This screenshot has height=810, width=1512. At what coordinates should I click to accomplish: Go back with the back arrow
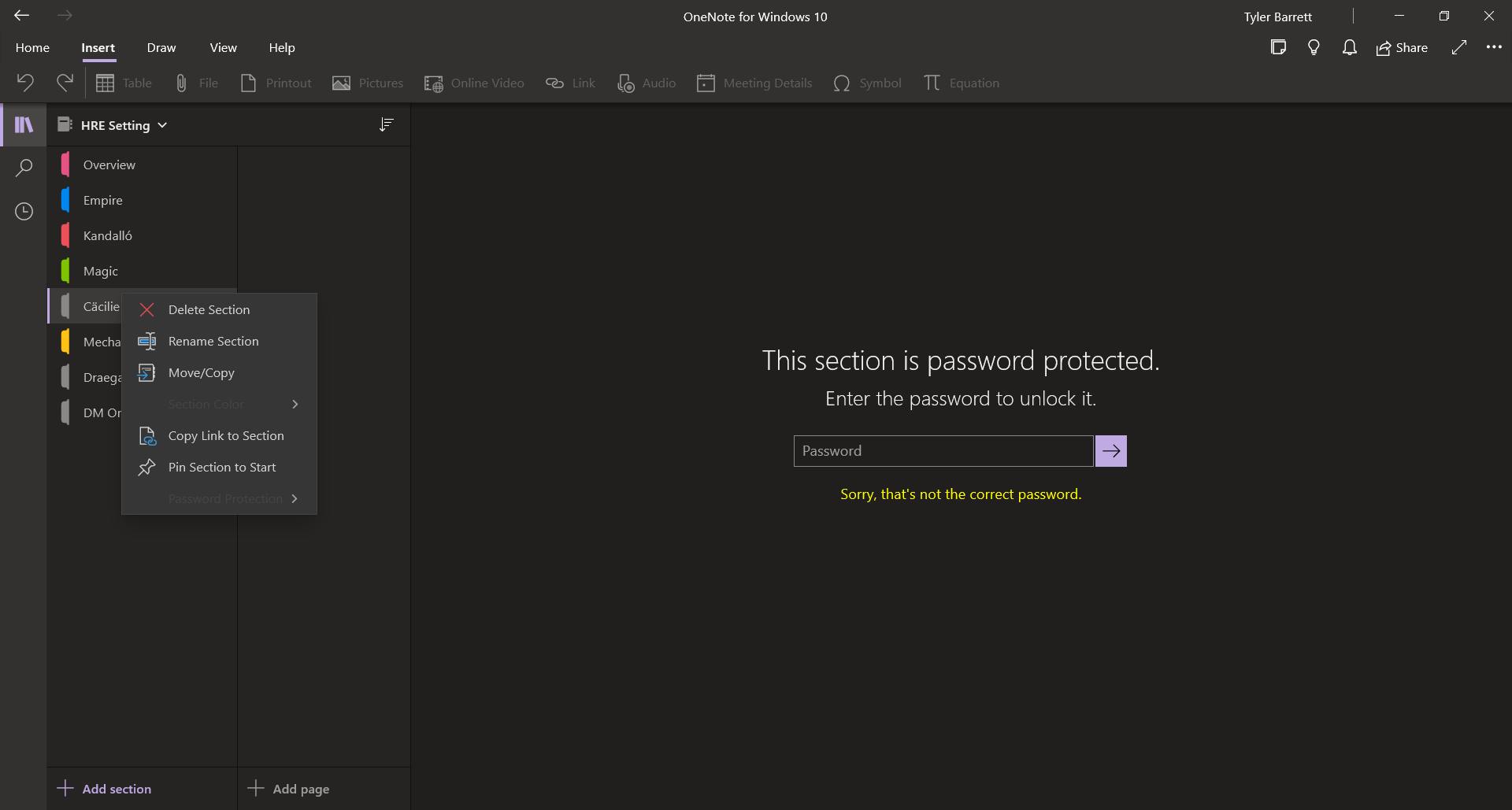[x=22, y=16]
